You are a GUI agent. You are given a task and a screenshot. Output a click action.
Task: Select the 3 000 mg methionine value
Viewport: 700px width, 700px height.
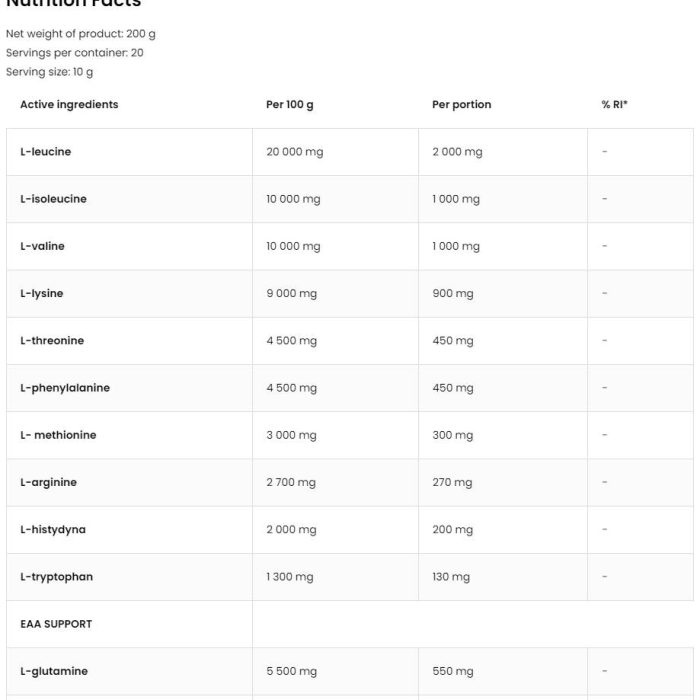tap(291, 435)
